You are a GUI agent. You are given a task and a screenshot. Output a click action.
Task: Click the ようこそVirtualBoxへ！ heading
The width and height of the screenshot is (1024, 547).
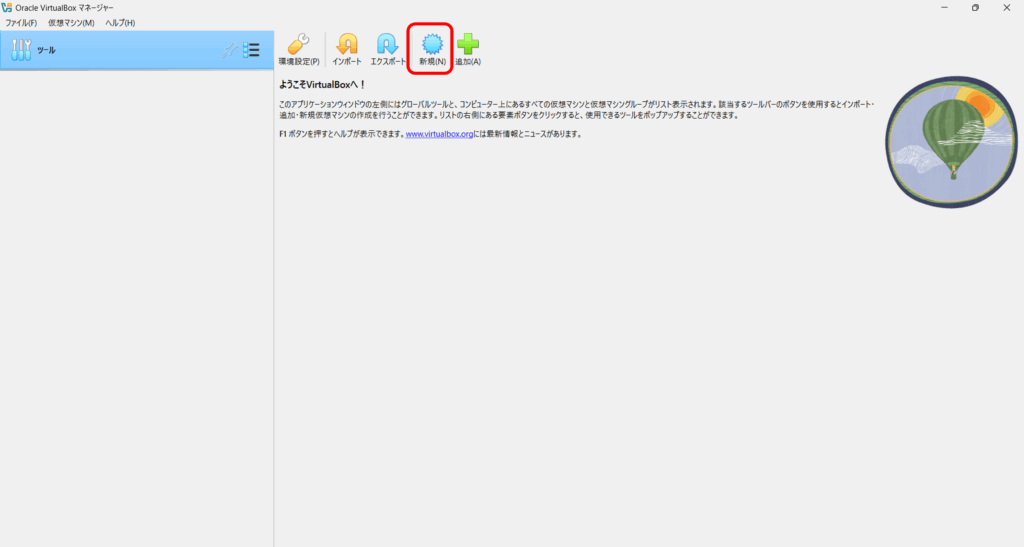coord(323,85)
